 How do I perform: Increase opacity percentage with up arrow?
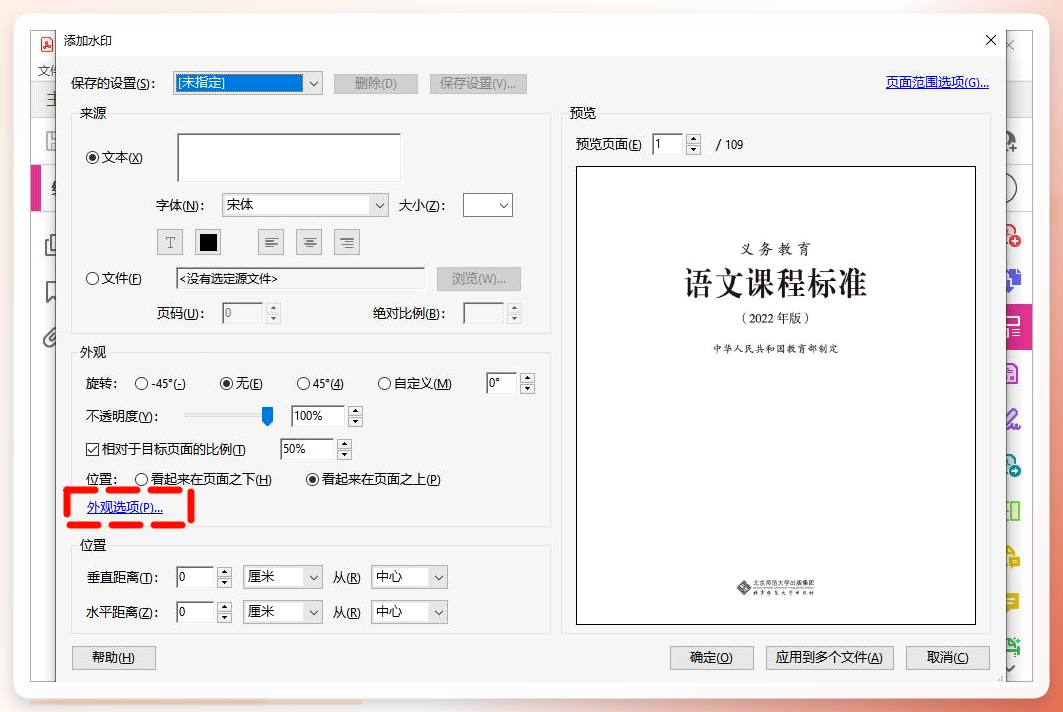[x=355, y=411]
